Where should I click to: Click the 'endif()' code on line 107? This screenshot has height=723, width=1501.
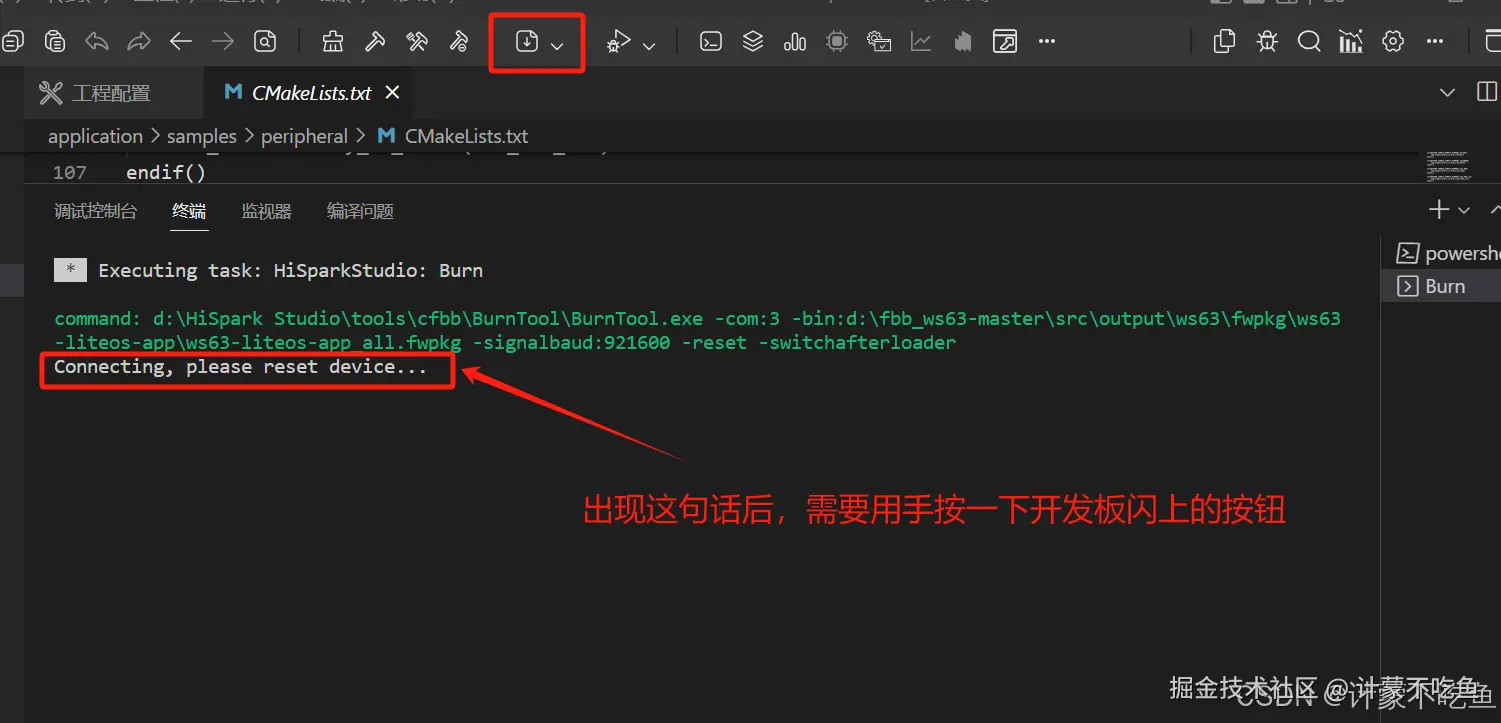click(166, 172)
